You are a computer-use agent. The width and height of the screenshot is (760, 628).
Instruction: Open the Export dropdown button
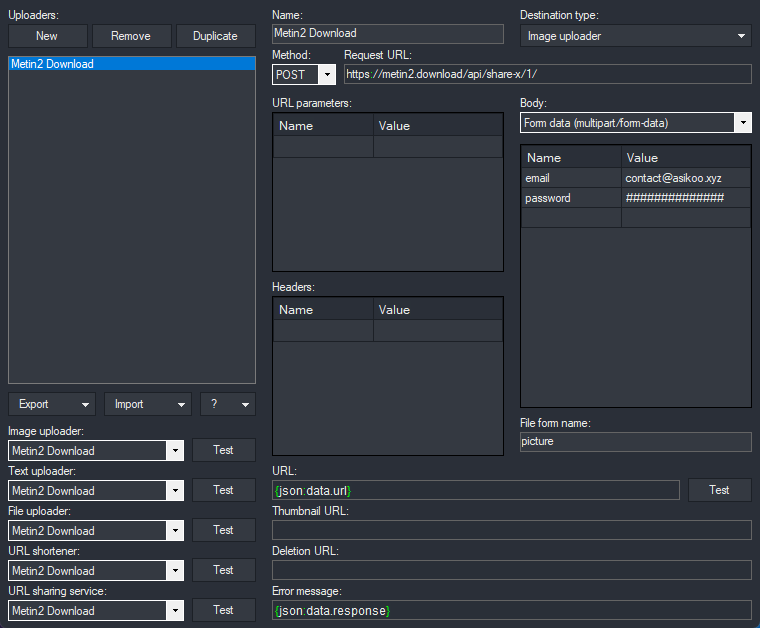click(x=52, y=404)
